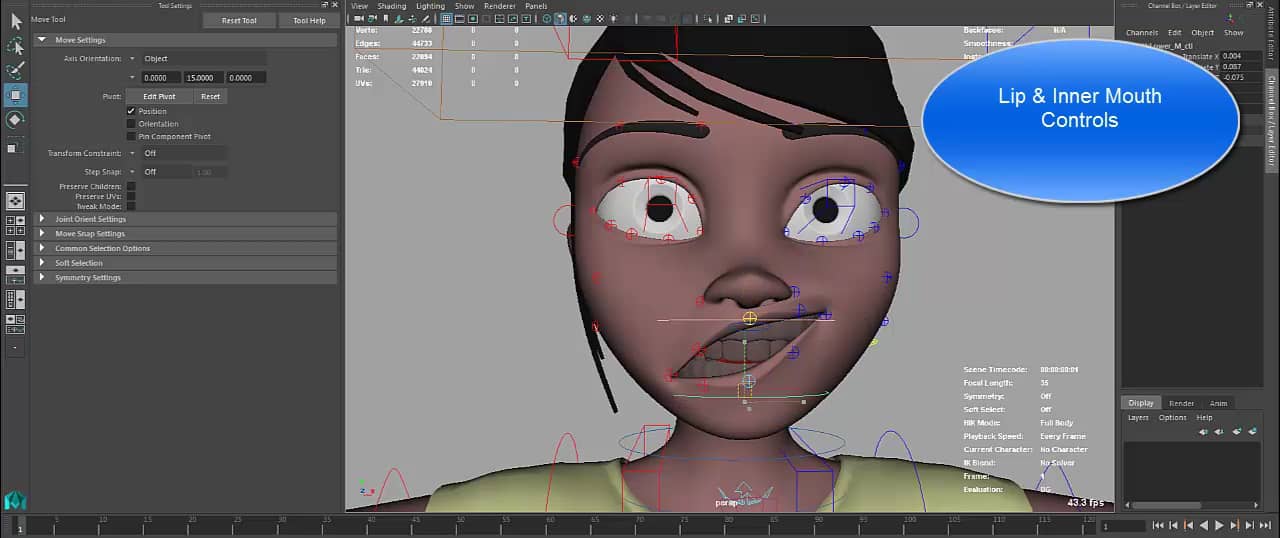Expand Common Selection Options
1280x538 pixels.
186,248
